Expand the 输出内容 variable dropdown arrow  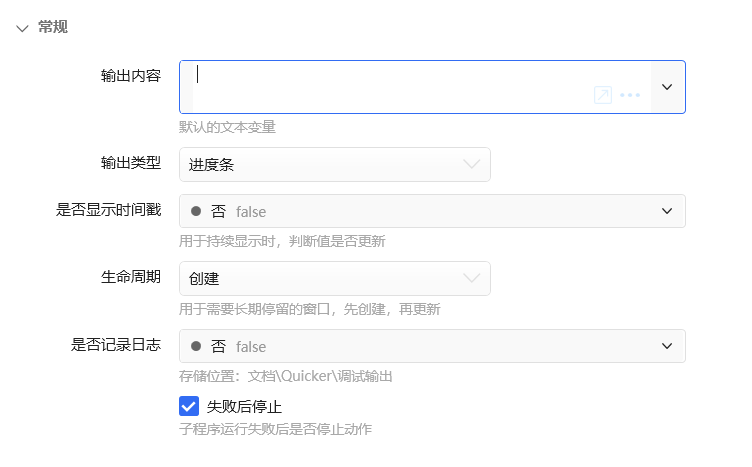click(x=667, y=87)
